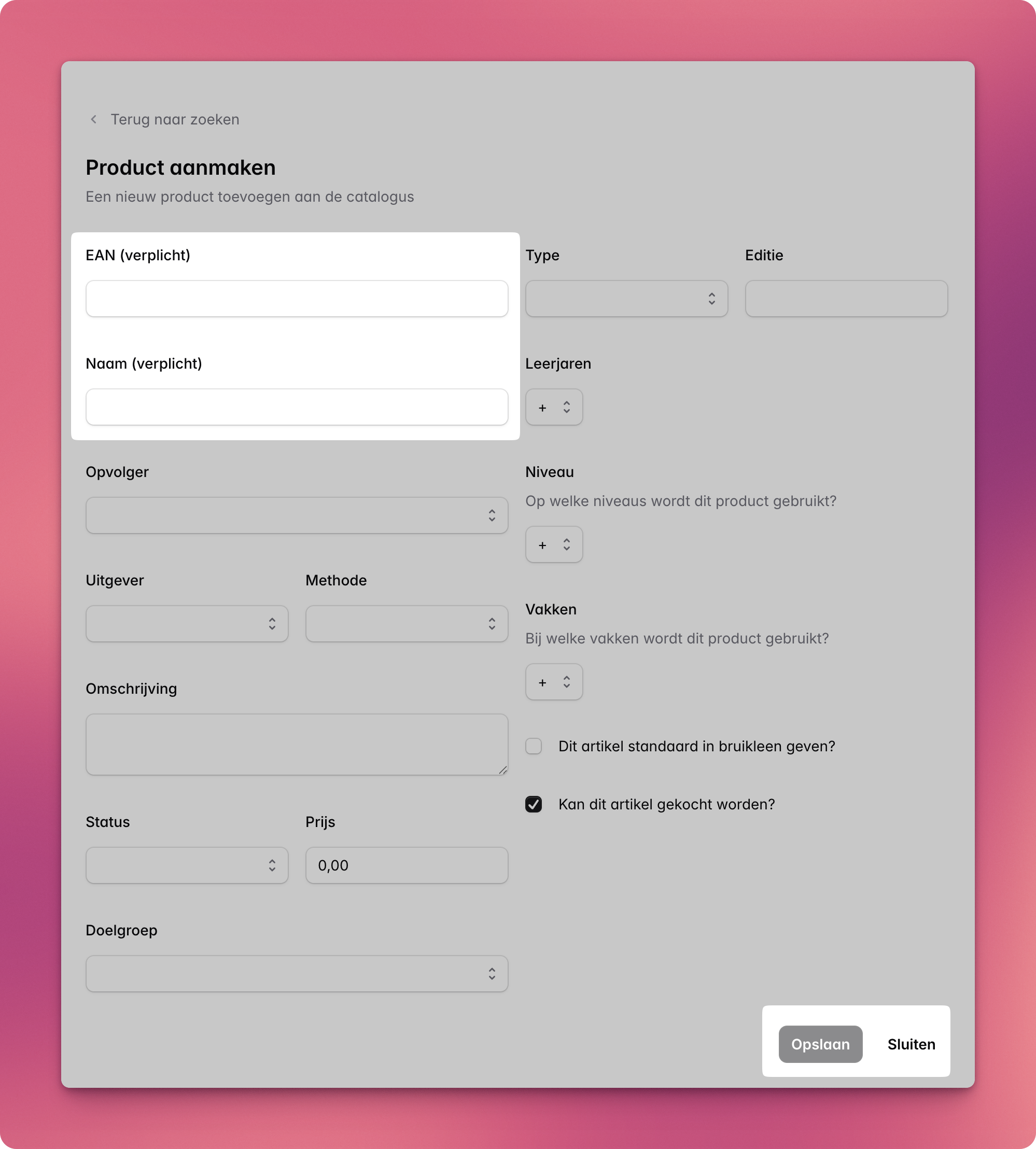
Task: Click the Opslaan button
Action: pyautogui.click(x=820, y=1044)
